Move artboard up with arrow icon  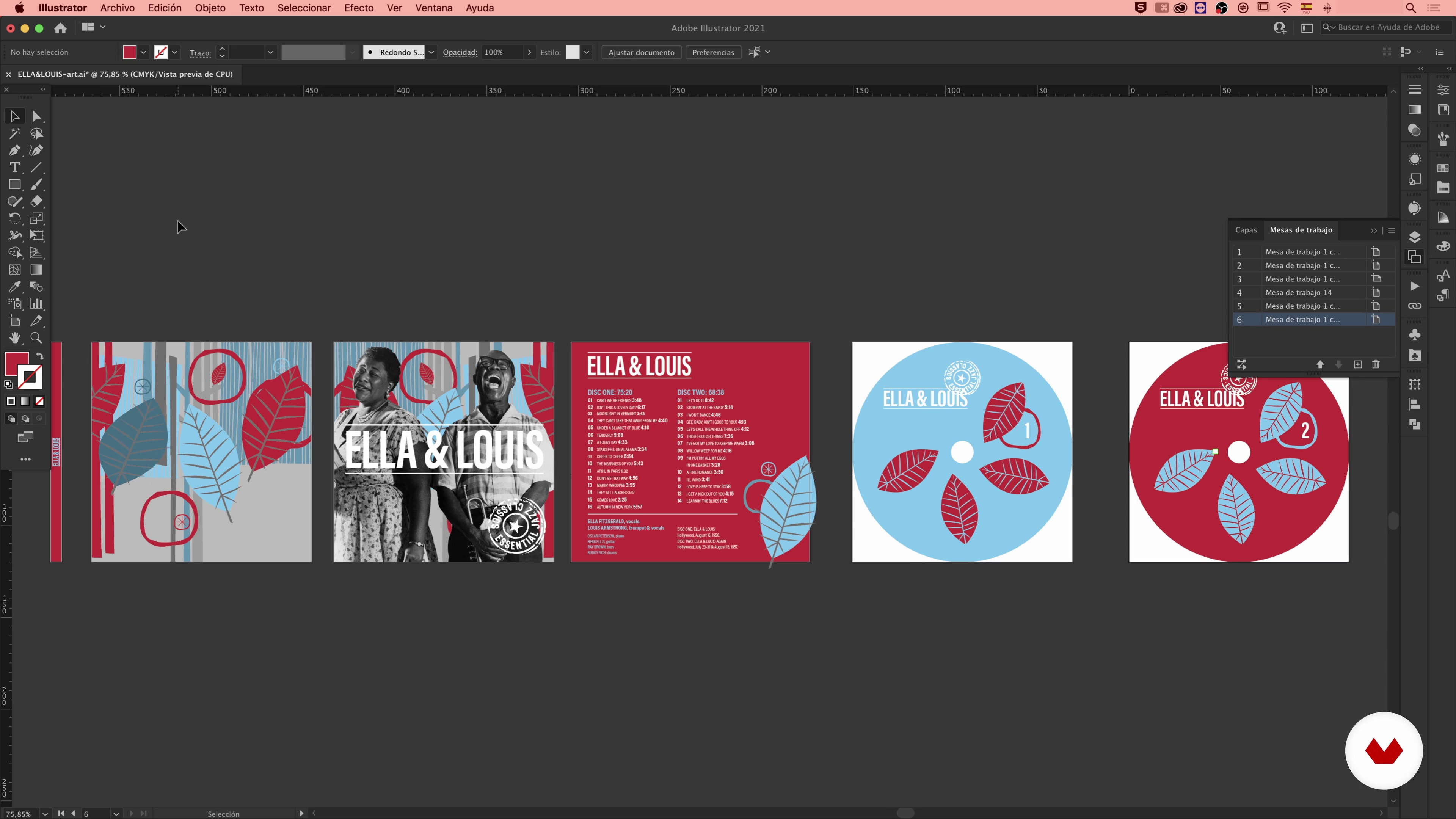pos(1320,364)
